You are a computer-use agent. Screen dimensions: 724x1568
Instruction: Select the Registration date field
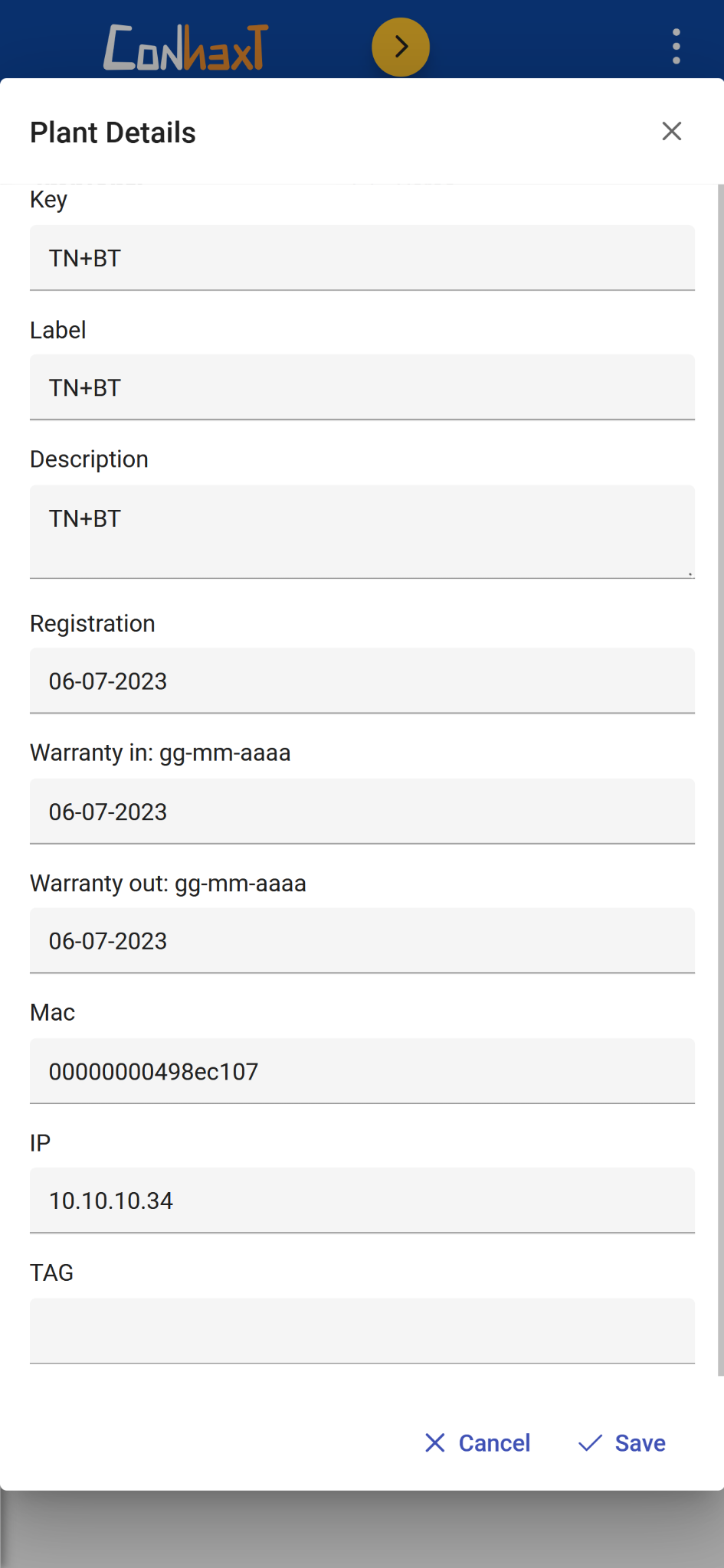point(362,681)
